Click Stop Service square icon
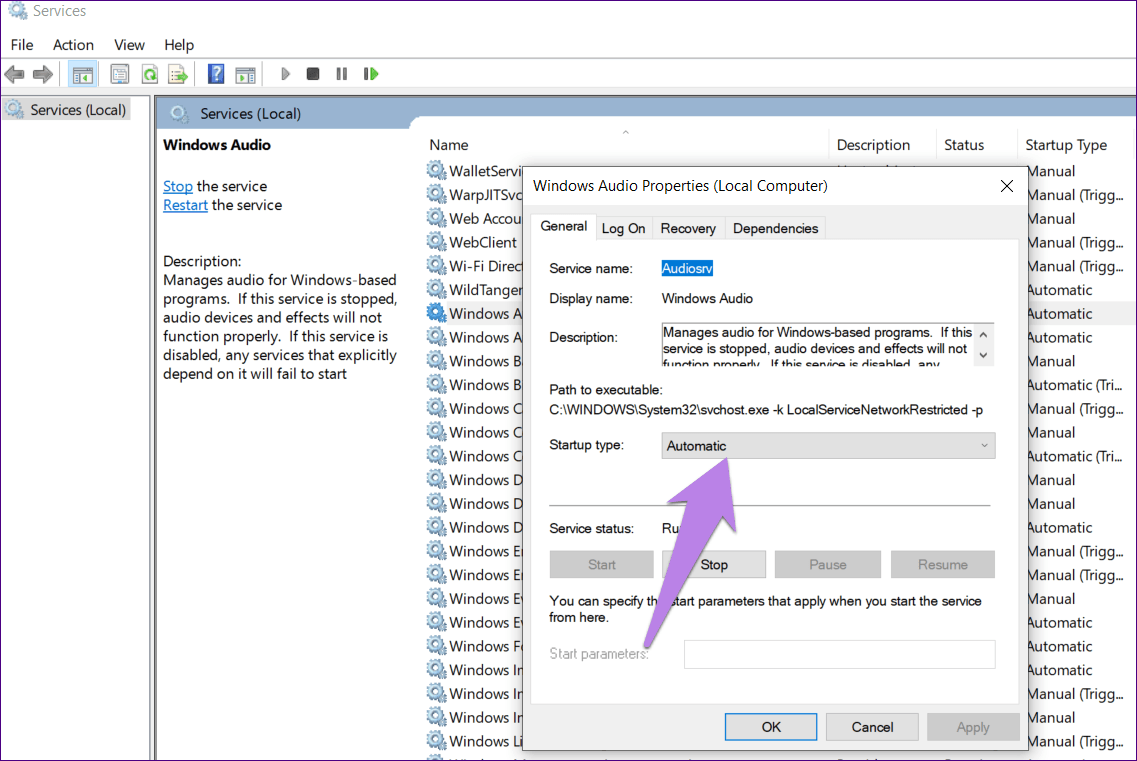The height and width of the screenshot is (761, 1137). pos(313,74)
